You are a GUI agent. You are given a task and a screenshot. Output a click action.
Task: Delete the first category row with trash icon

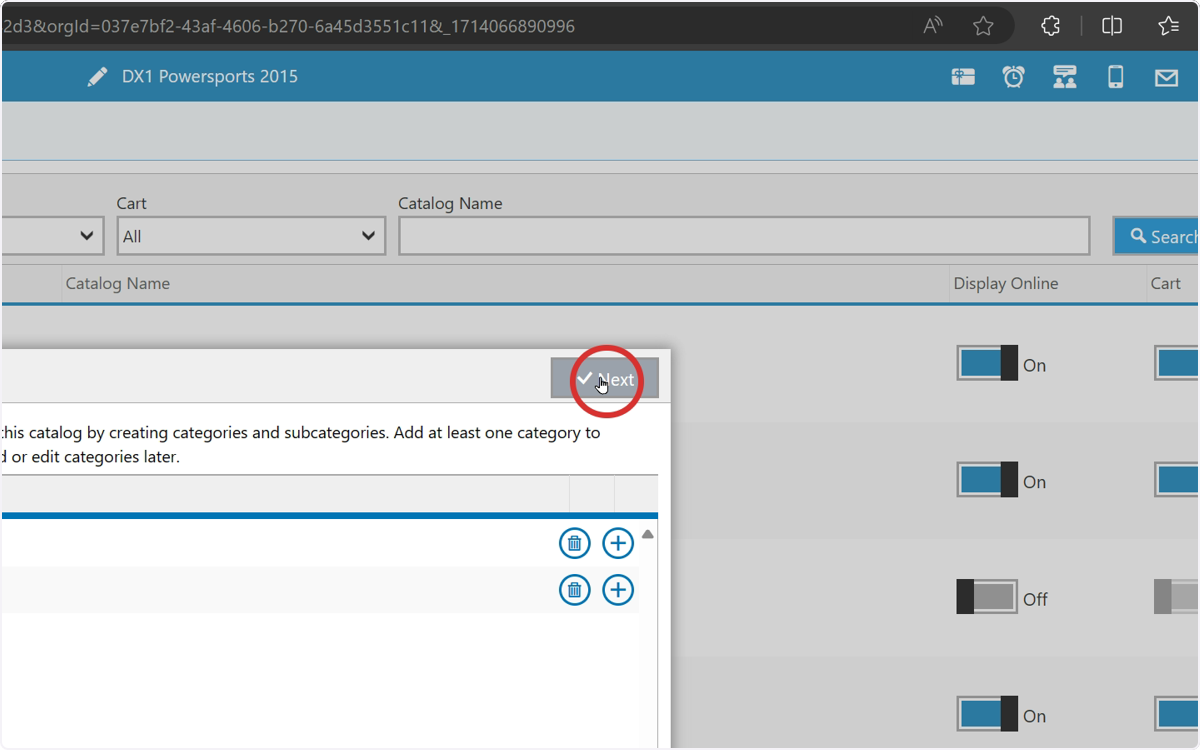coord(574,543)
